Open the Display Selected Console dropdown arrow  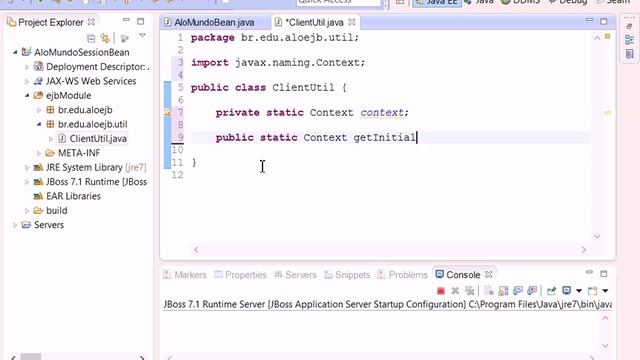click(x=579, y=291)
